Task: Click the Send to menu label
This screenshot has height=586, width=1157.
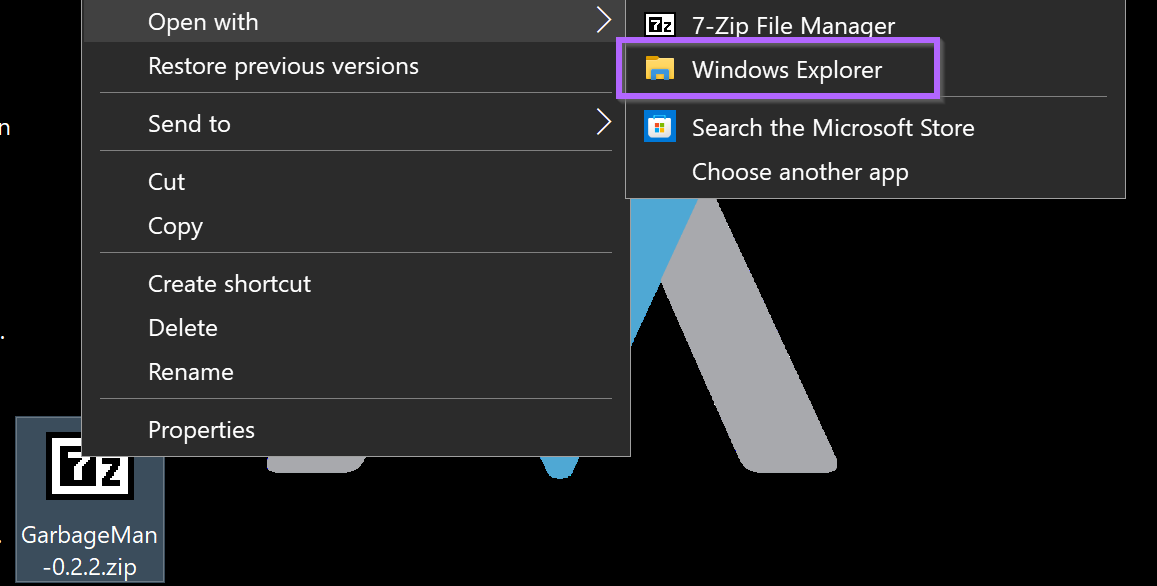Action: pyautogui.click(x=189, y=124)
